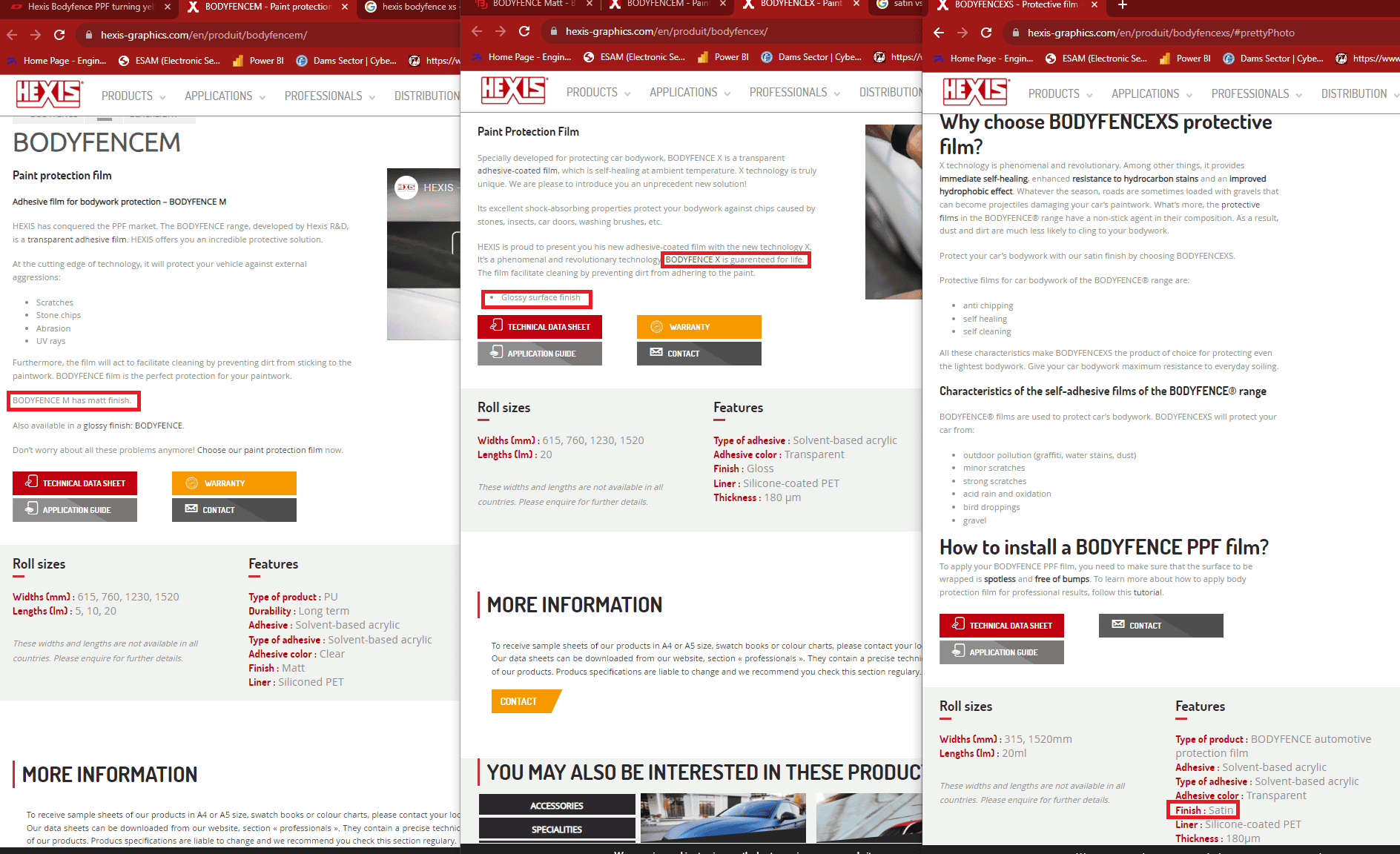Reload the bodyfencem page in left browser
Image resolution: width=1400 pixels, height=854 pixels.
pos(59,35)
